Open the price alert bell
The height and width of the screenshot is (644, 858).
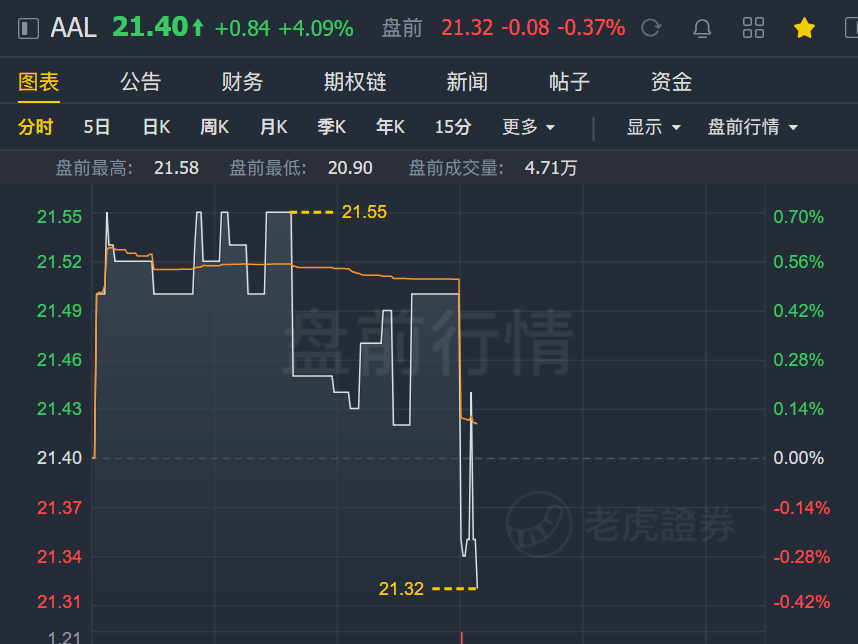click(702, 28)
